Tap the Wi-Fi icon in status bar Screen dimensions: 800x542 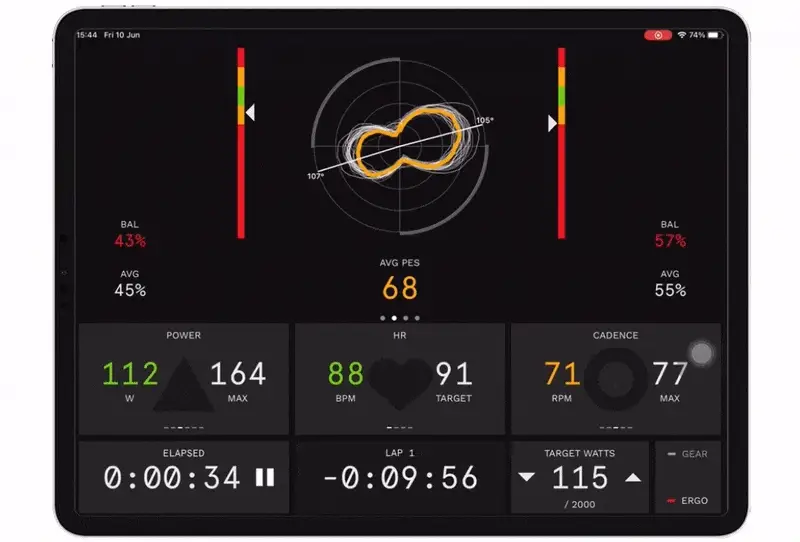[x=682, y=34]
